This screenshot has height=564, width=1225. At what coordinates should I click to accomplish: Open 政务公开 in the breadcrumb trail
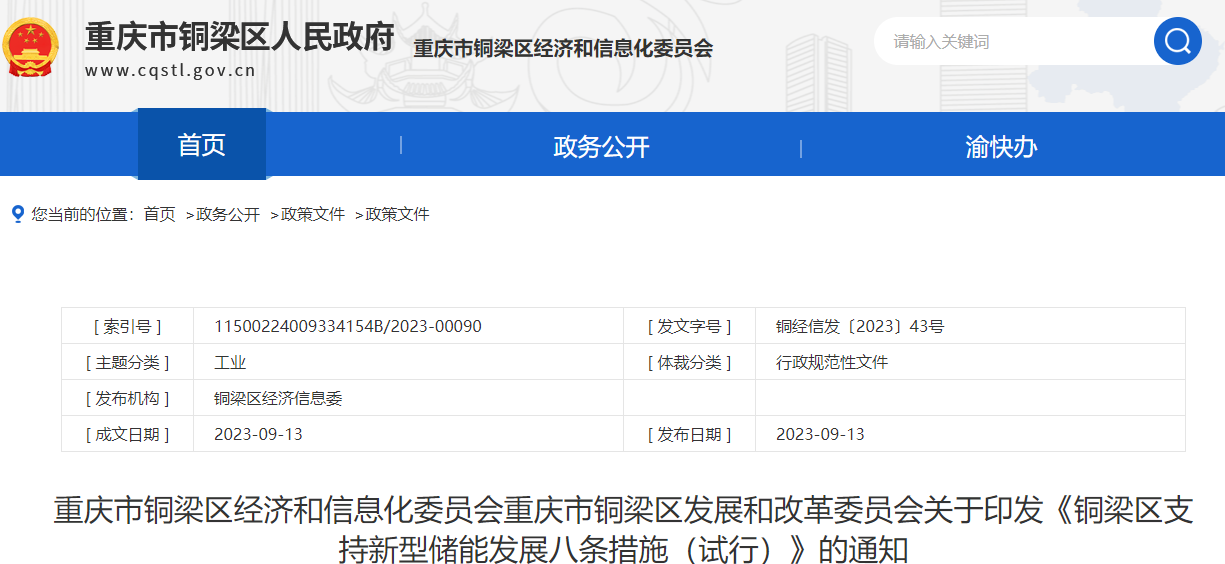point(228,214)
